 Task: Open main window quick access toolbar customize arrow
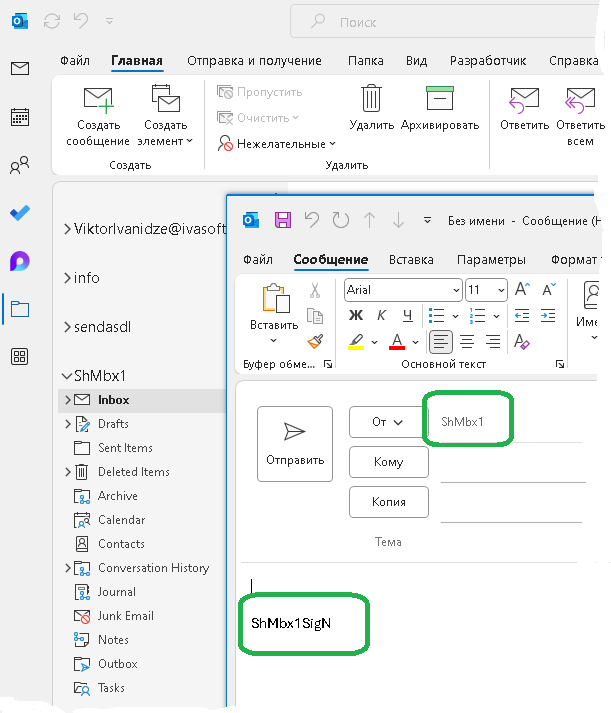109,21
